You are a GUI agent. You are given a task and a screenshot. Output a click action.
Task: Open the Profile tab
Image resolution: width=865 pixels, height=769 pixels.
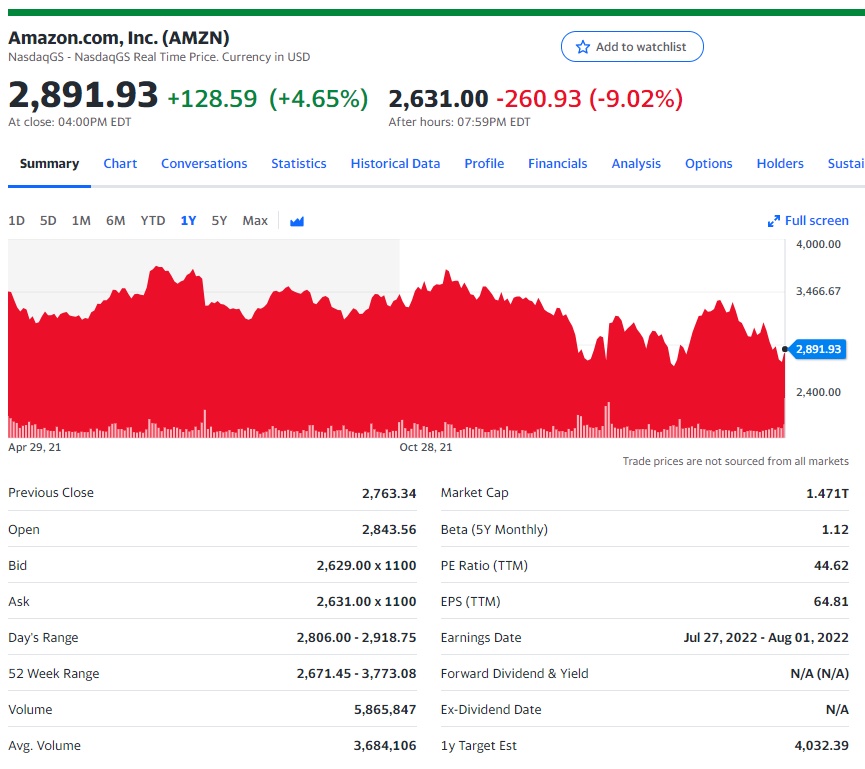[x=484, y=164]
